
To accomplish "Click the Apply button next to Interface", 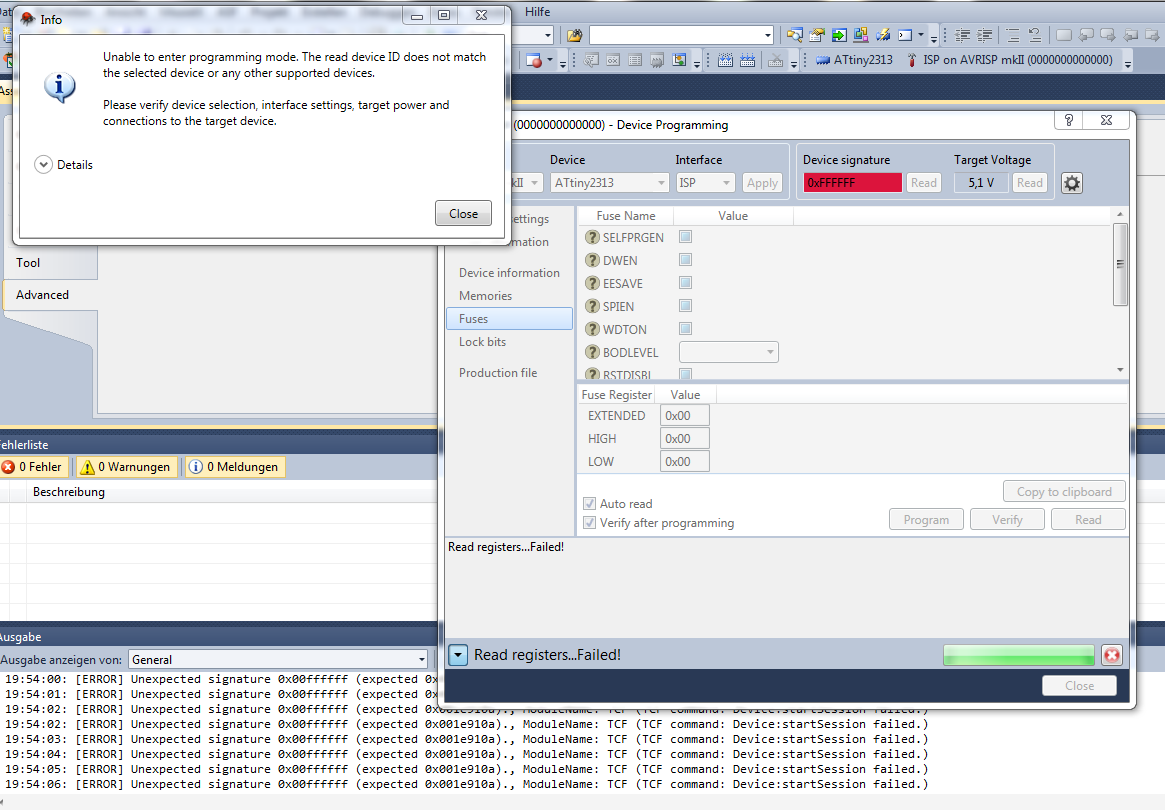I will (x=762, y=183).
